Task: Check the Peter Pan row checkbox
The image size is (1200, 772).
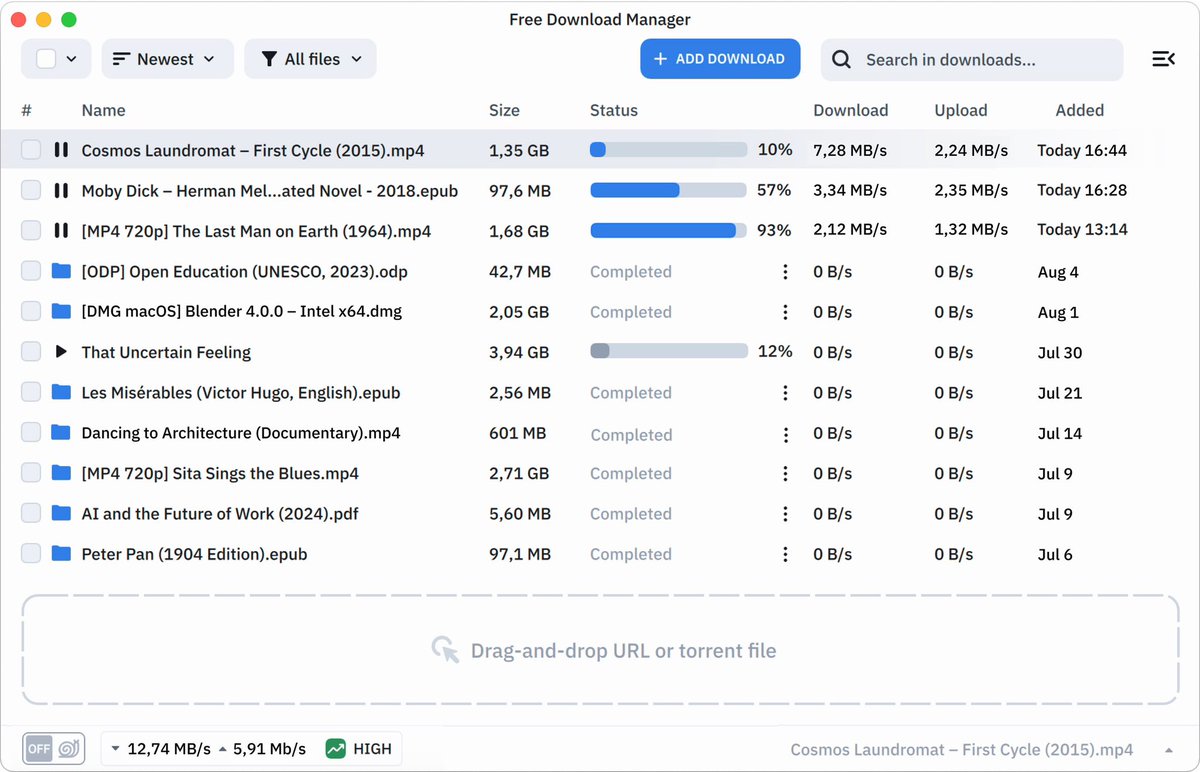Action: pyautogui.click(x=31, y=553)
